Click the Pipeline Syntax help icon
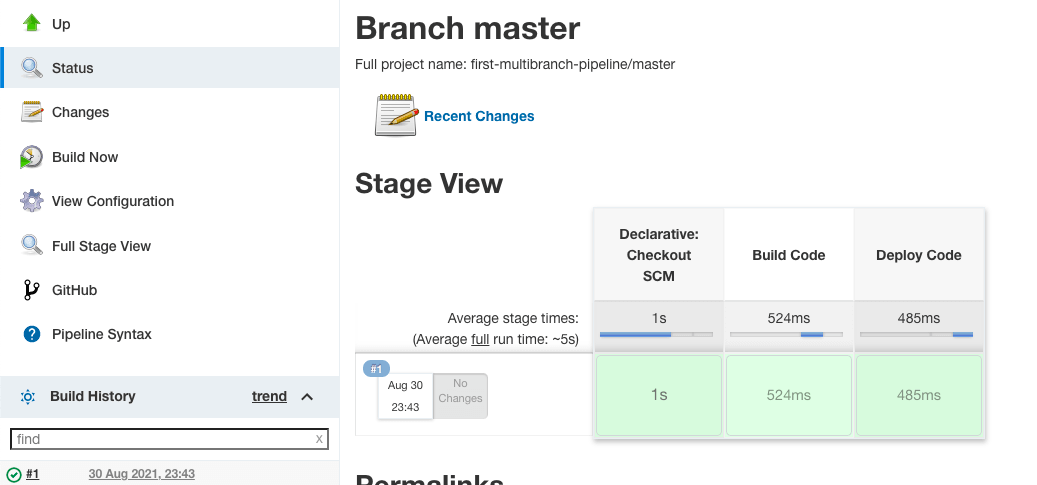Image resolution: width=1037 pixels, height=485 pixels. pyautogui.click(x=31, y=334)
